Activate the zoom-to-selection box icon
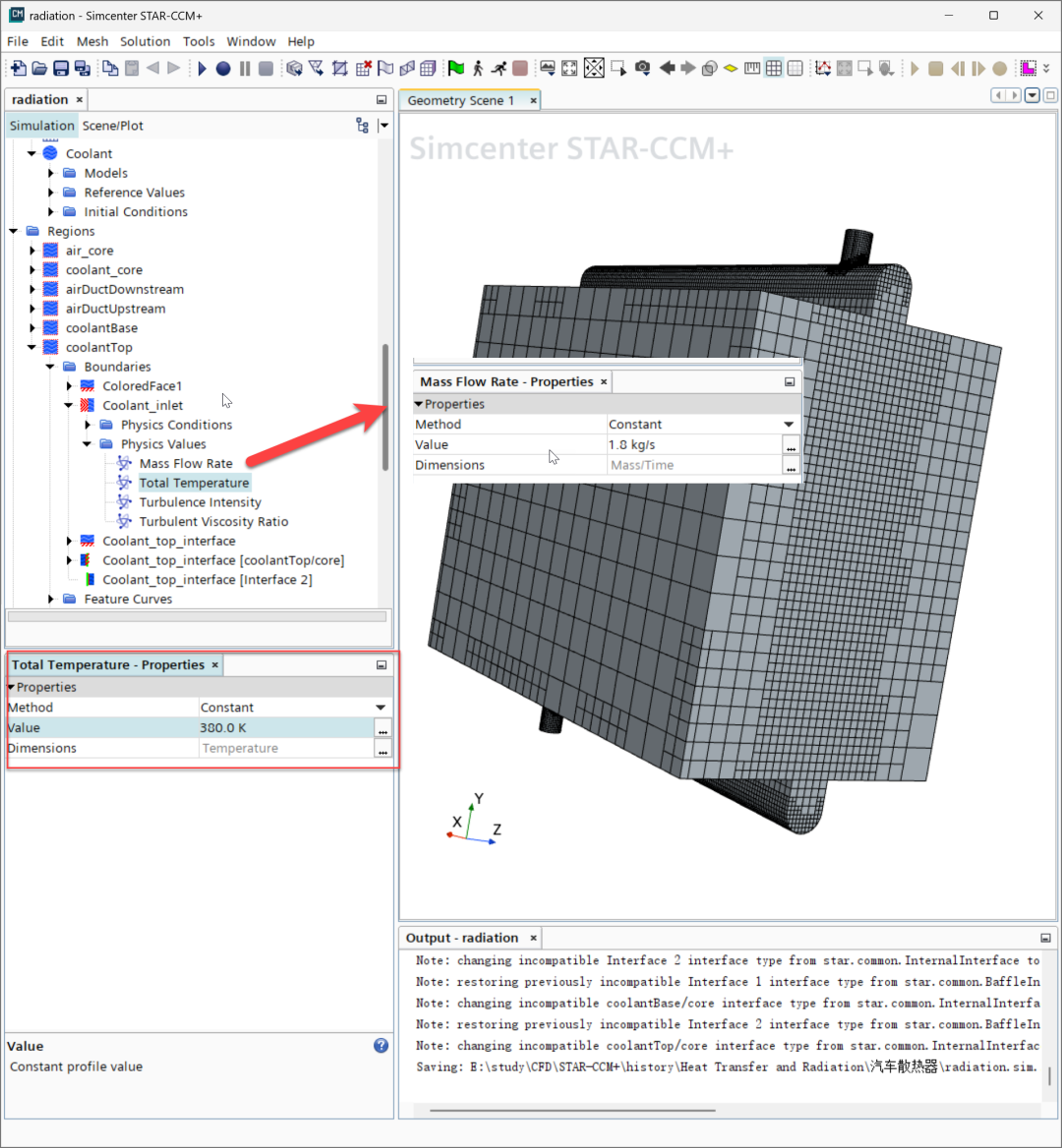This screenshot has width=1062, height=1148. pyautogui.click(x=619, y=68)
